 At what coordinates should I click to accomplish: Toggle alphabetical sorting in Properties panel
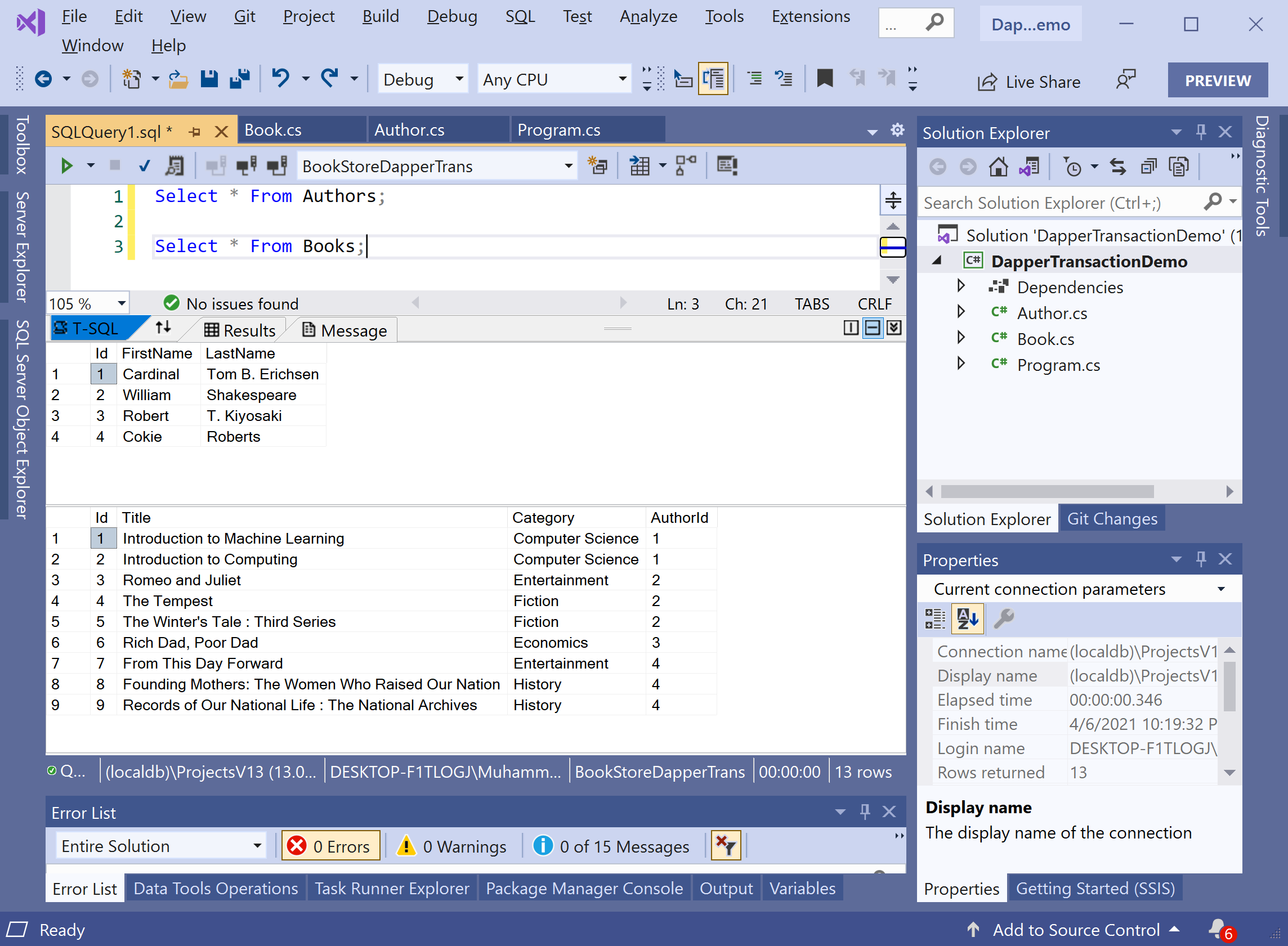[967, 619]
